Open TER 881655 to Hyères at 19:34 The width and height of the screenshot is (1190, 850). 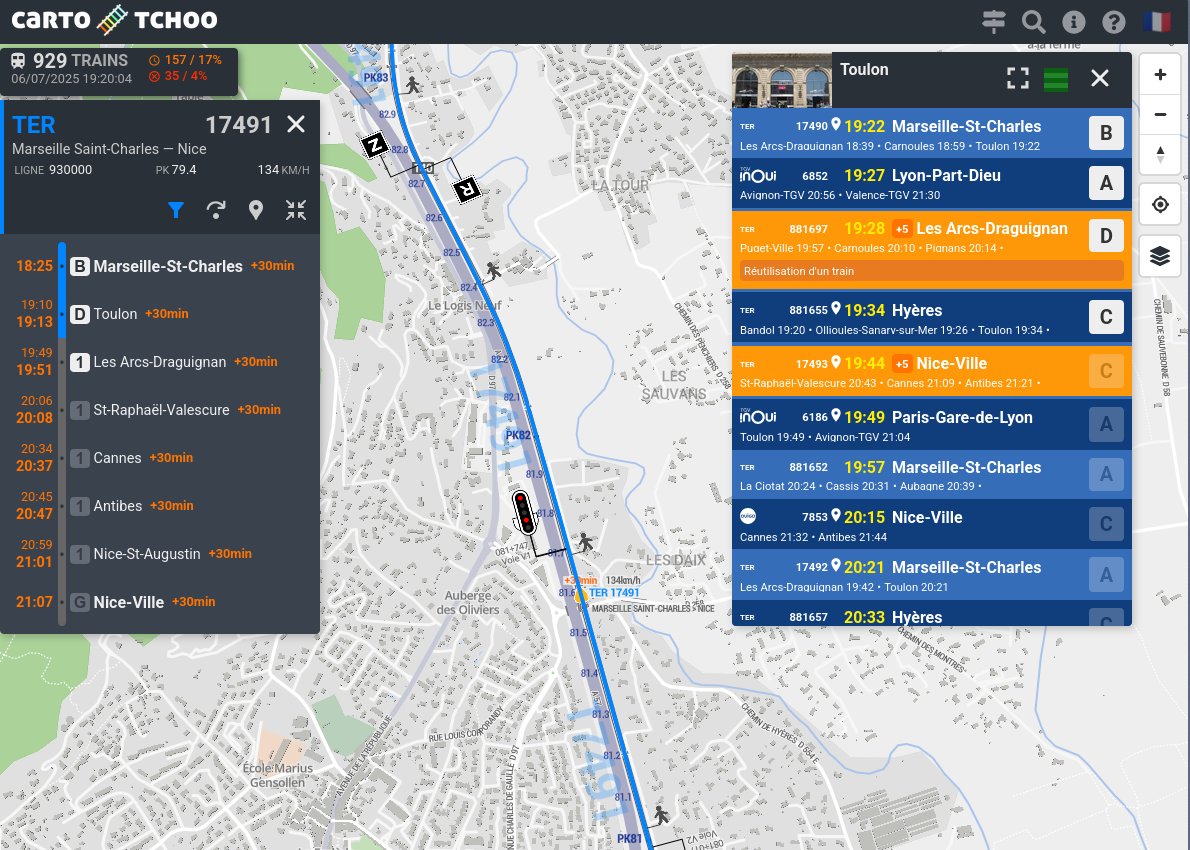[x=931, y=318]
